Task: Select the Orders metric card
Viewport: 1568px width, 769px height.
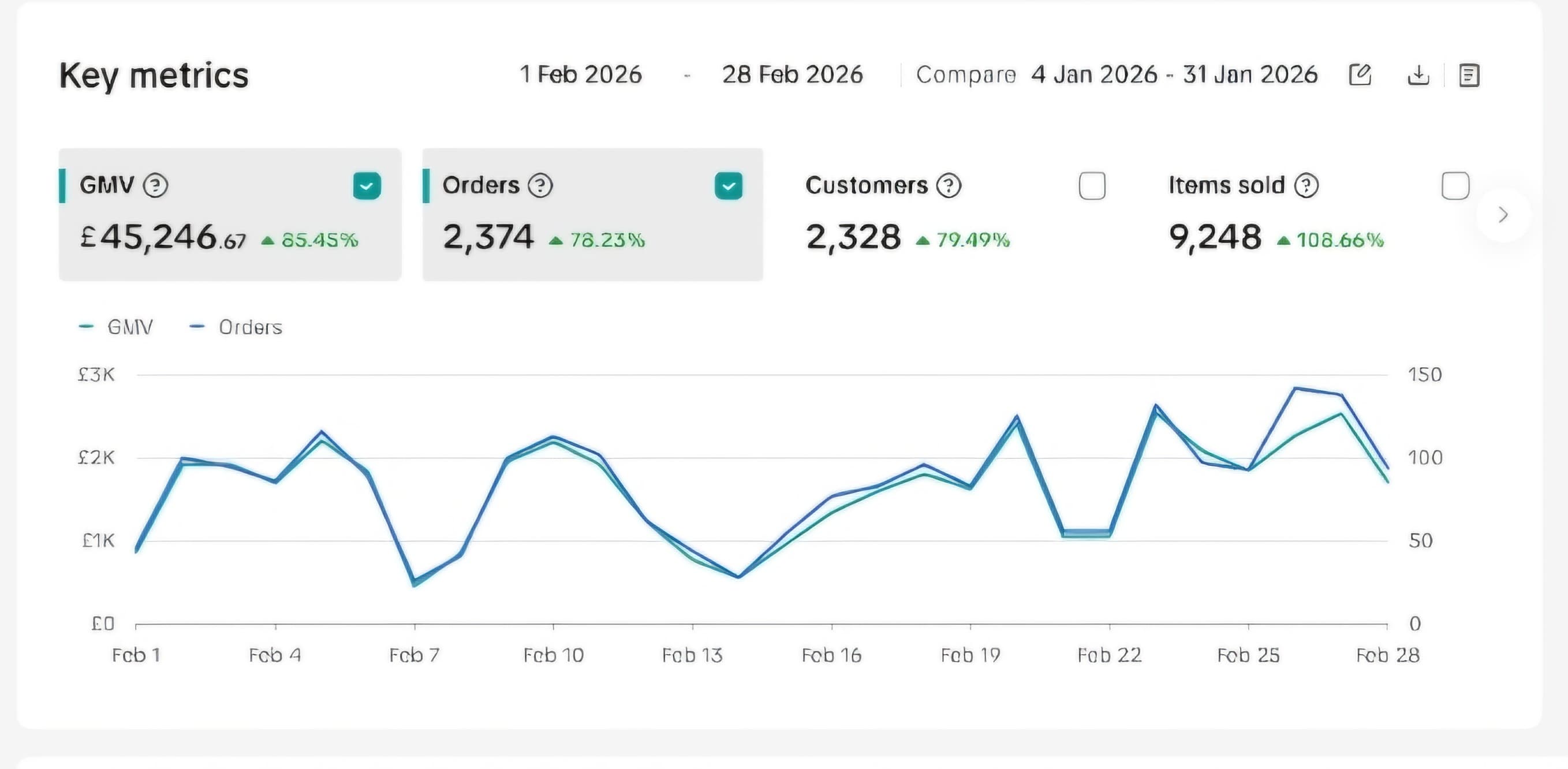Action: (x=592, y=214)
